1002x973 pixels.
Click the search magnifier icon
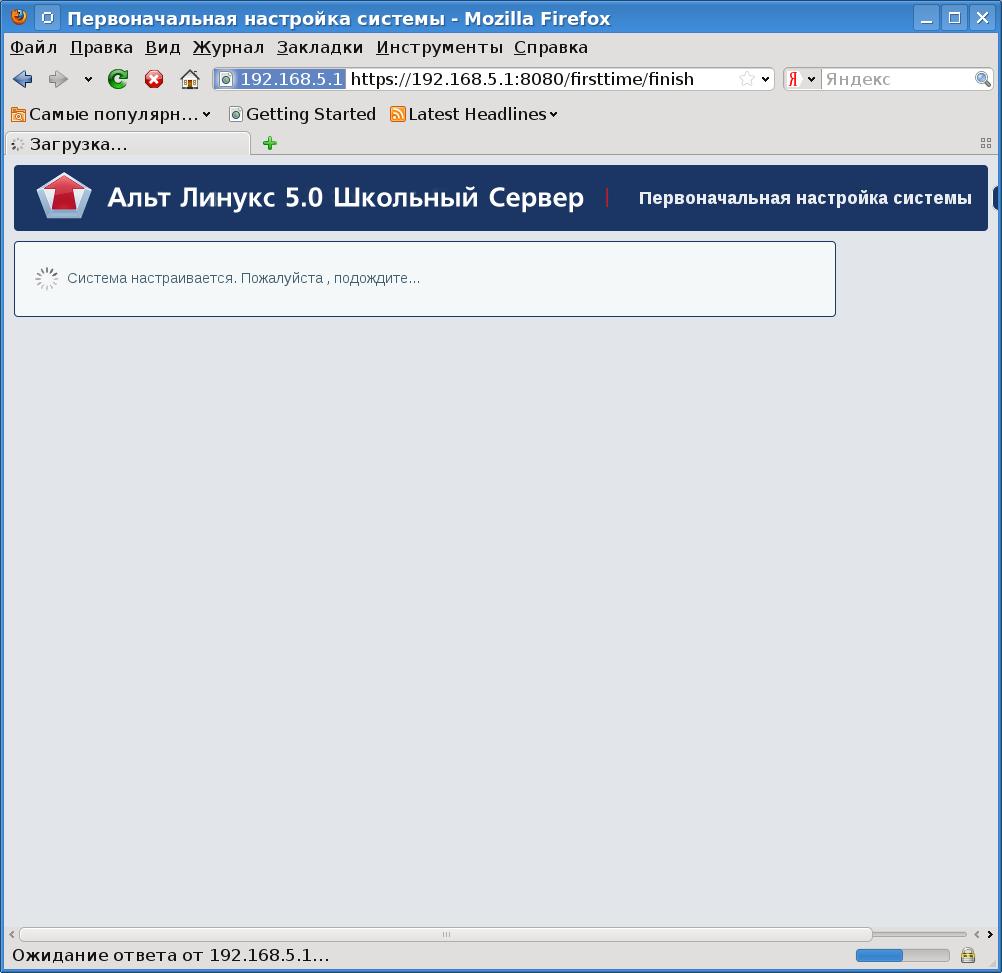tap(983, 79)
